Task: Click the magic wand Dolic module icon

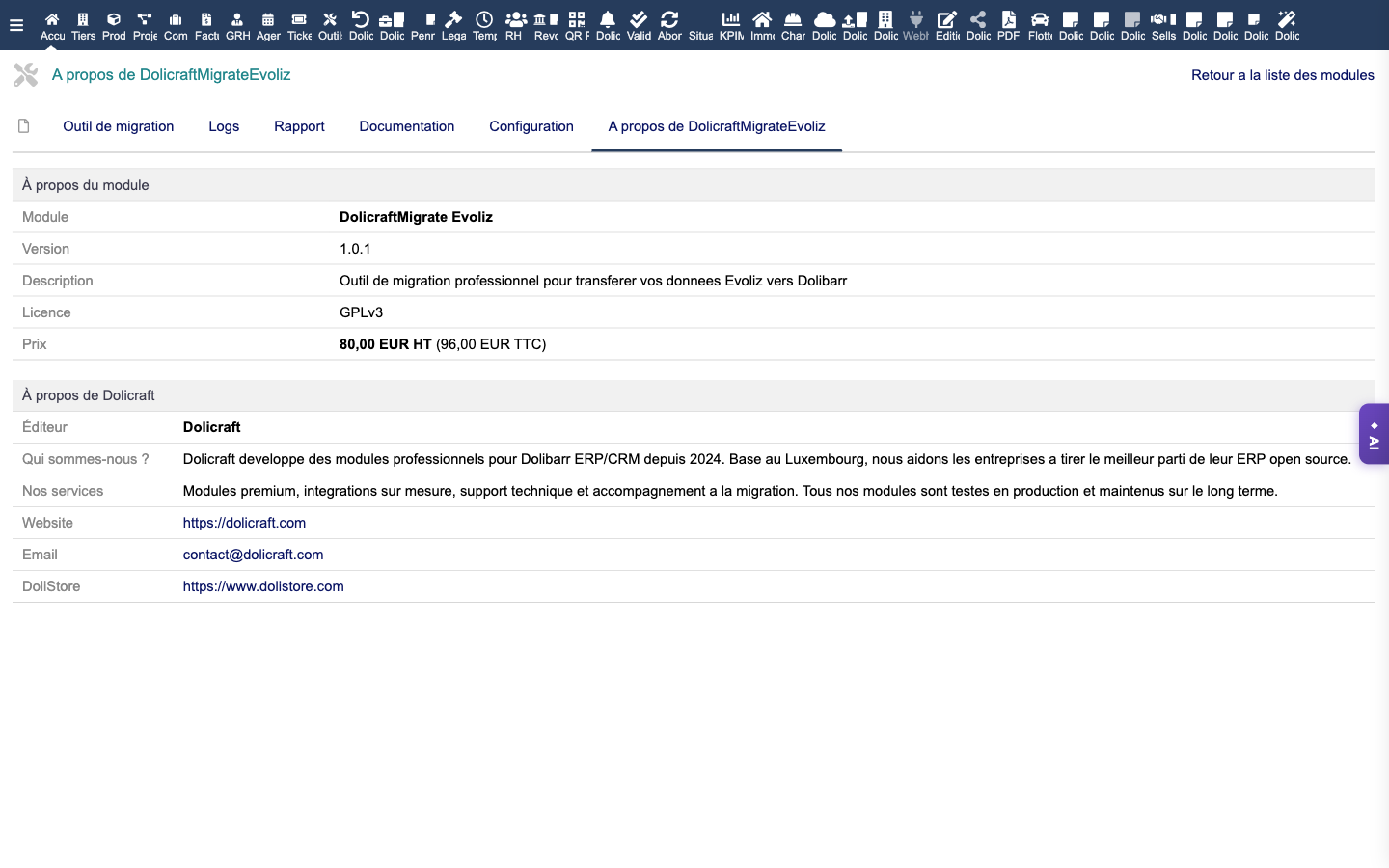Action: click(1287, 19)
